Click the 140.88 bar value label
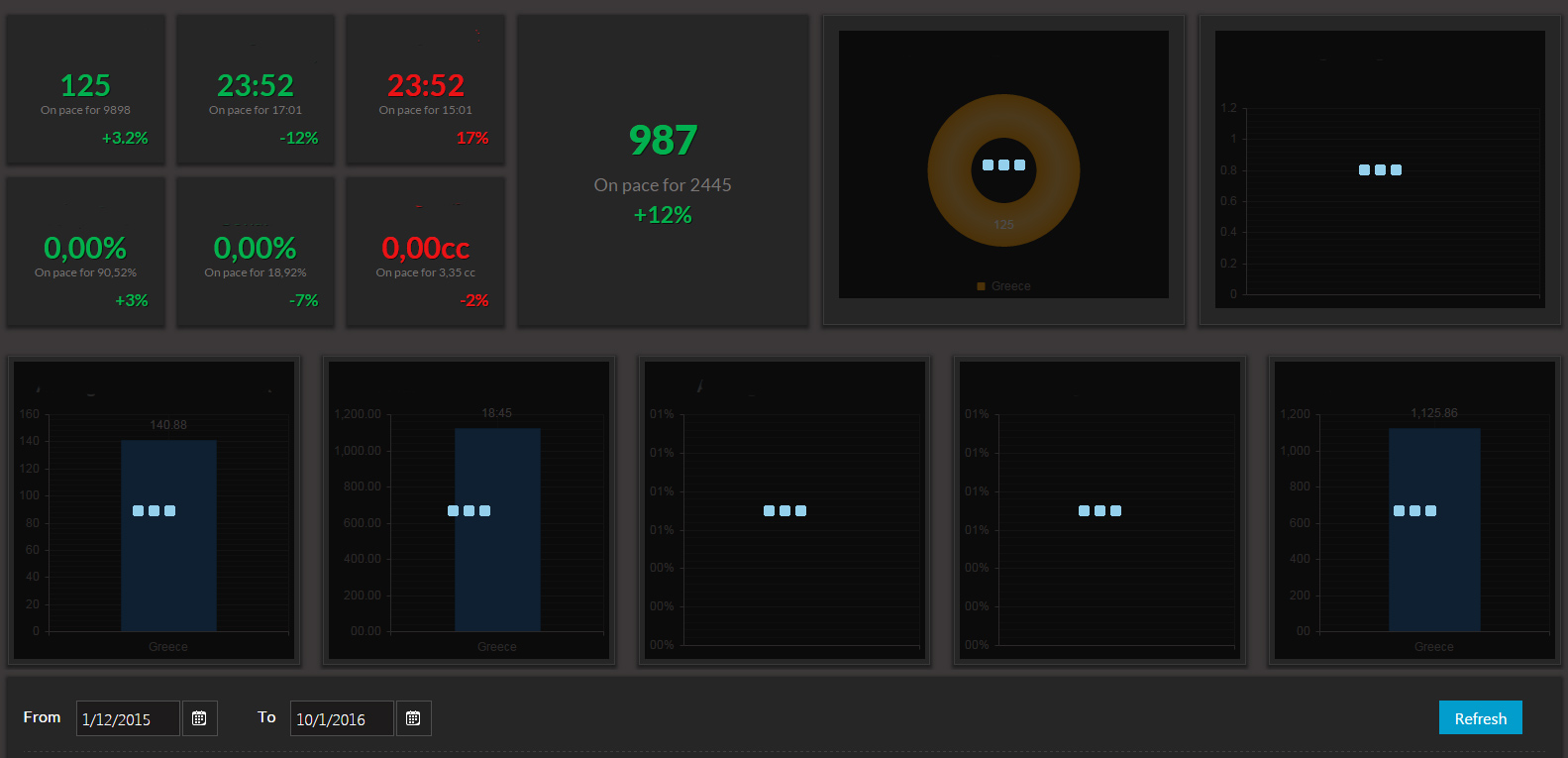Image resolution: width=1568 pixels, height=758 pixels. [x=168, y=425]
